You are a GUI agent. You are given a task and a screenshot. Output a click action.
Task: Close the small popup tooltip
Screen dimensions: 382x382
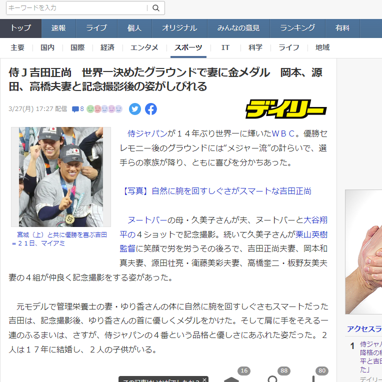pyautogui.click(x=204, y=379)
